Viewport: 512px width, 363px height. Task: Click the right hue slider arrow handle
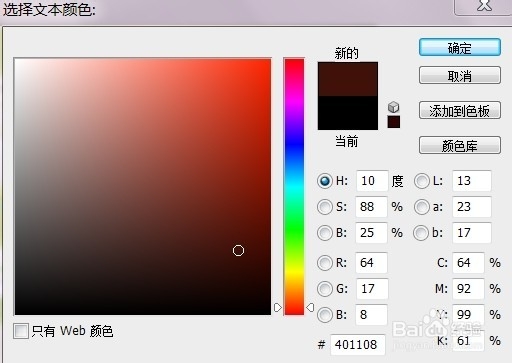310,307
